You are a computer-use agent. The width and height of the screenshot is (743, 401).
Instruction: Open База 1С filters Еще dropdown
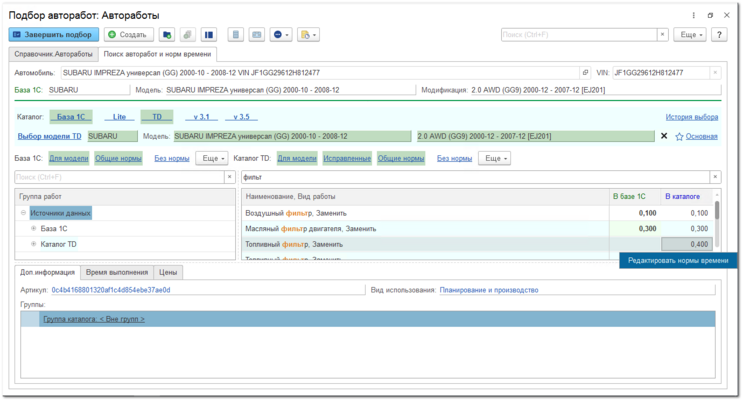tap(212, 158)
